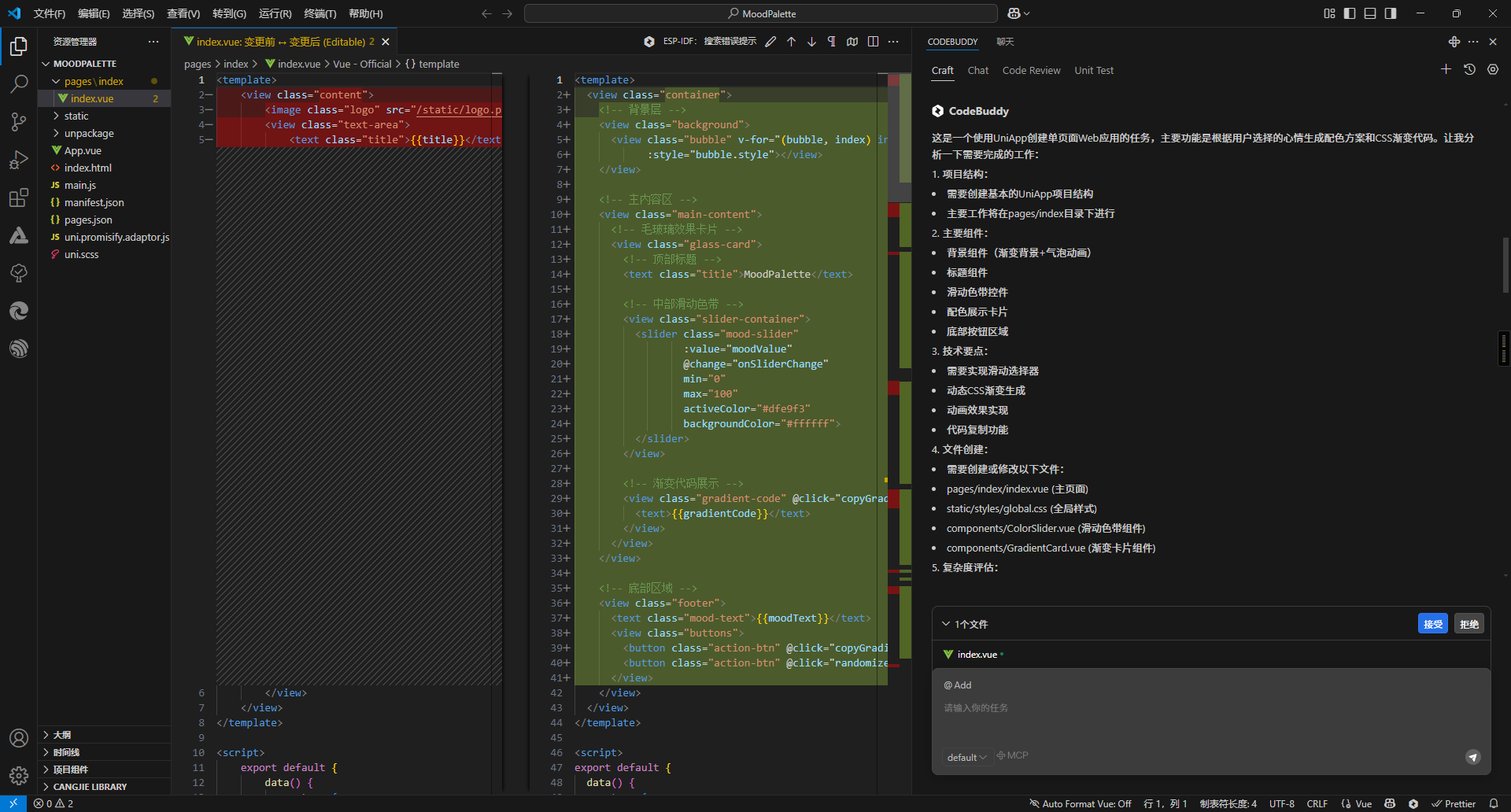Open the ESP-IDF Espressif icon in activity bar

19,349
